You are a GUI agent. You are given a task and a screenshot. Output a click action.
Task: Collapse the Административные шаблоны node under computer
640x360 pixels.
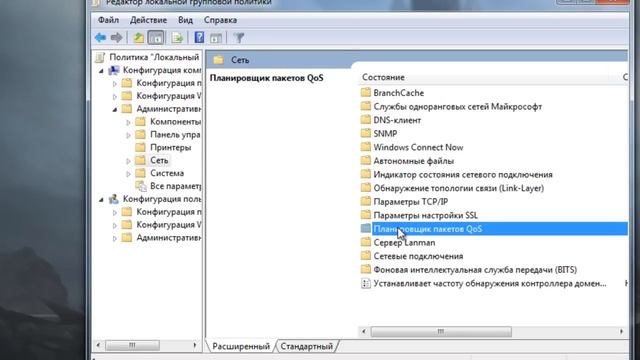coord(115,109)
